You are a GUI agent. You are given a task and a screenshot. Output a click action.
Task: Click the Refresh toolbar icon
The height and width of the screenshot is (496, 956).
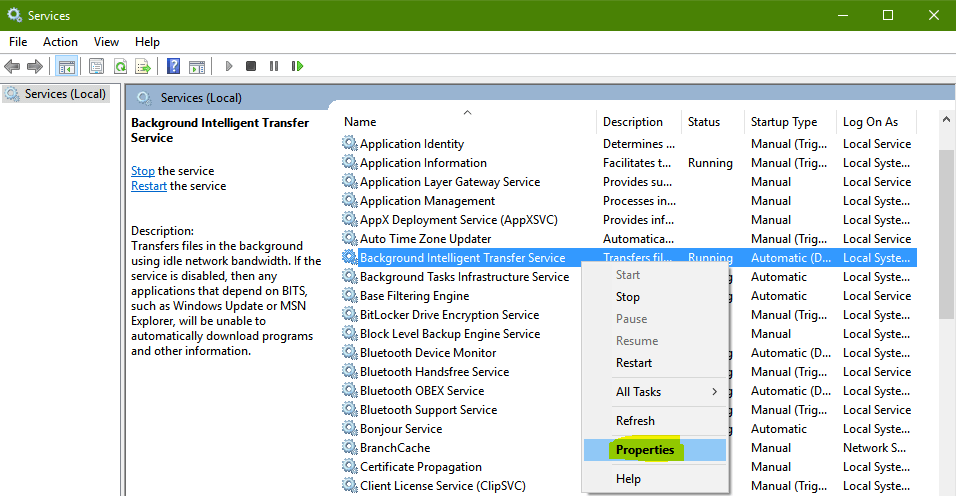coord(120,66)
